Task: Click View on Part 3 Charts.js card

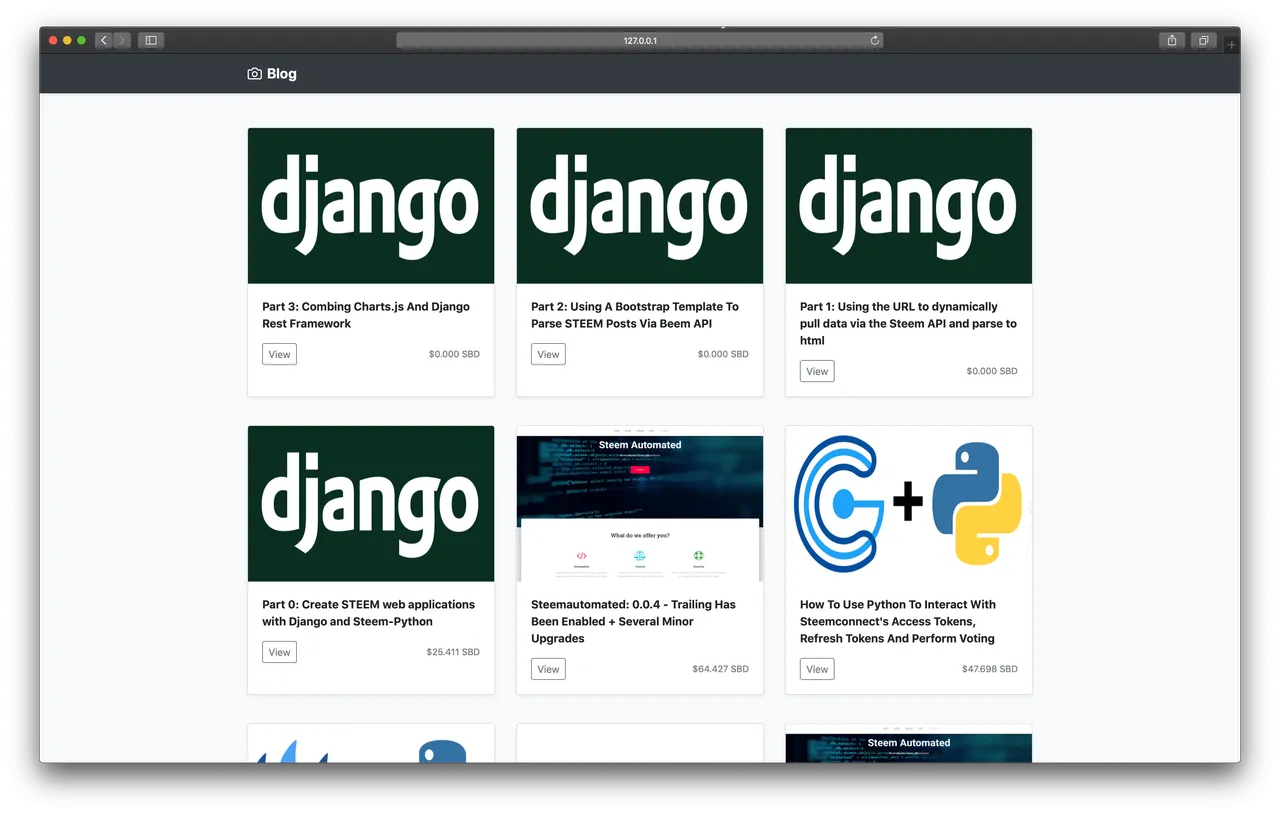Action: (279, 354)
